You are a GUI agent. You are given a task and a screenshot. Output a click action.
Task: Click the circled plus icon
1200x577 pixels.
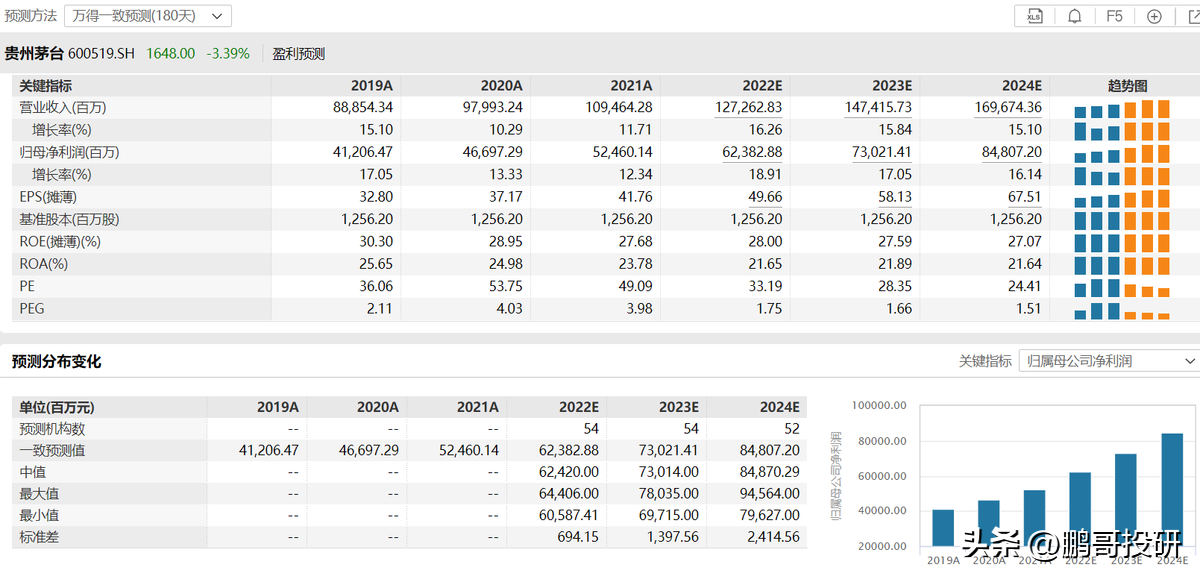1154,16
